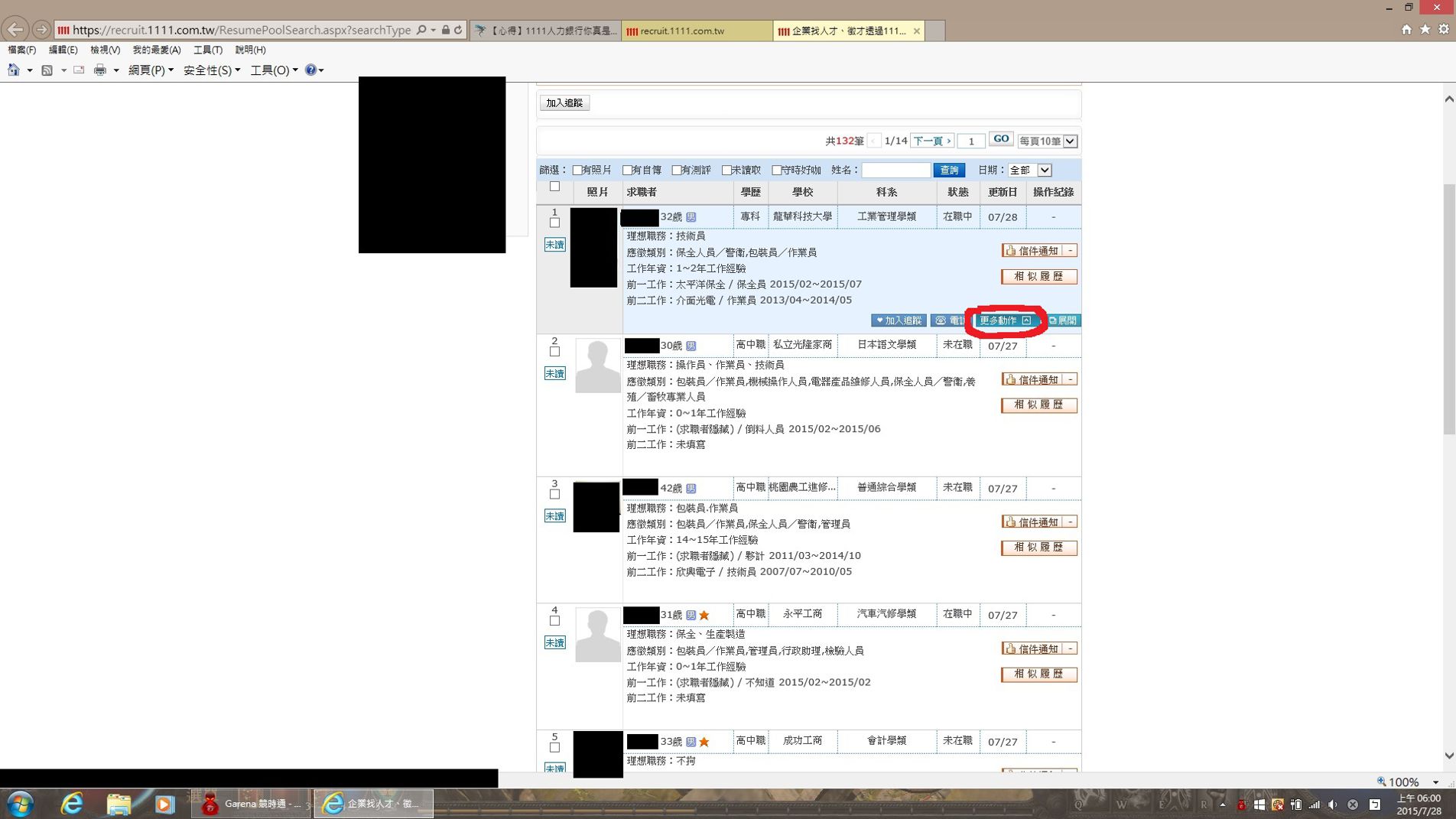Open Favorites with the star icon top-right
This screenshot has width=1456, height=819.
click(x=1425, y=29)
